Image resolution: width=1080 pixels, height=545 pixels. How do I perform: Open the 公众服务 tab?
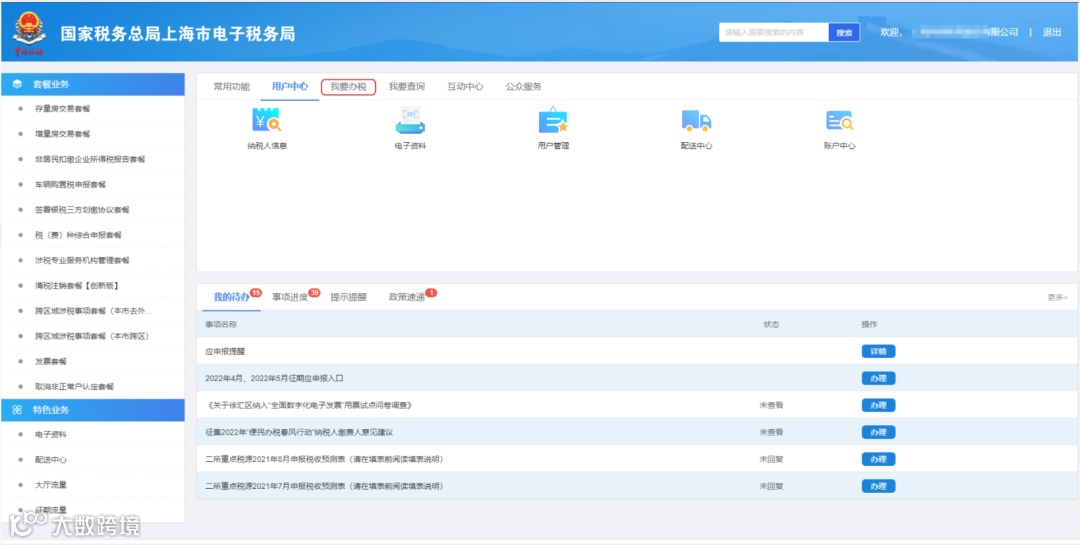tap(523, 87)
